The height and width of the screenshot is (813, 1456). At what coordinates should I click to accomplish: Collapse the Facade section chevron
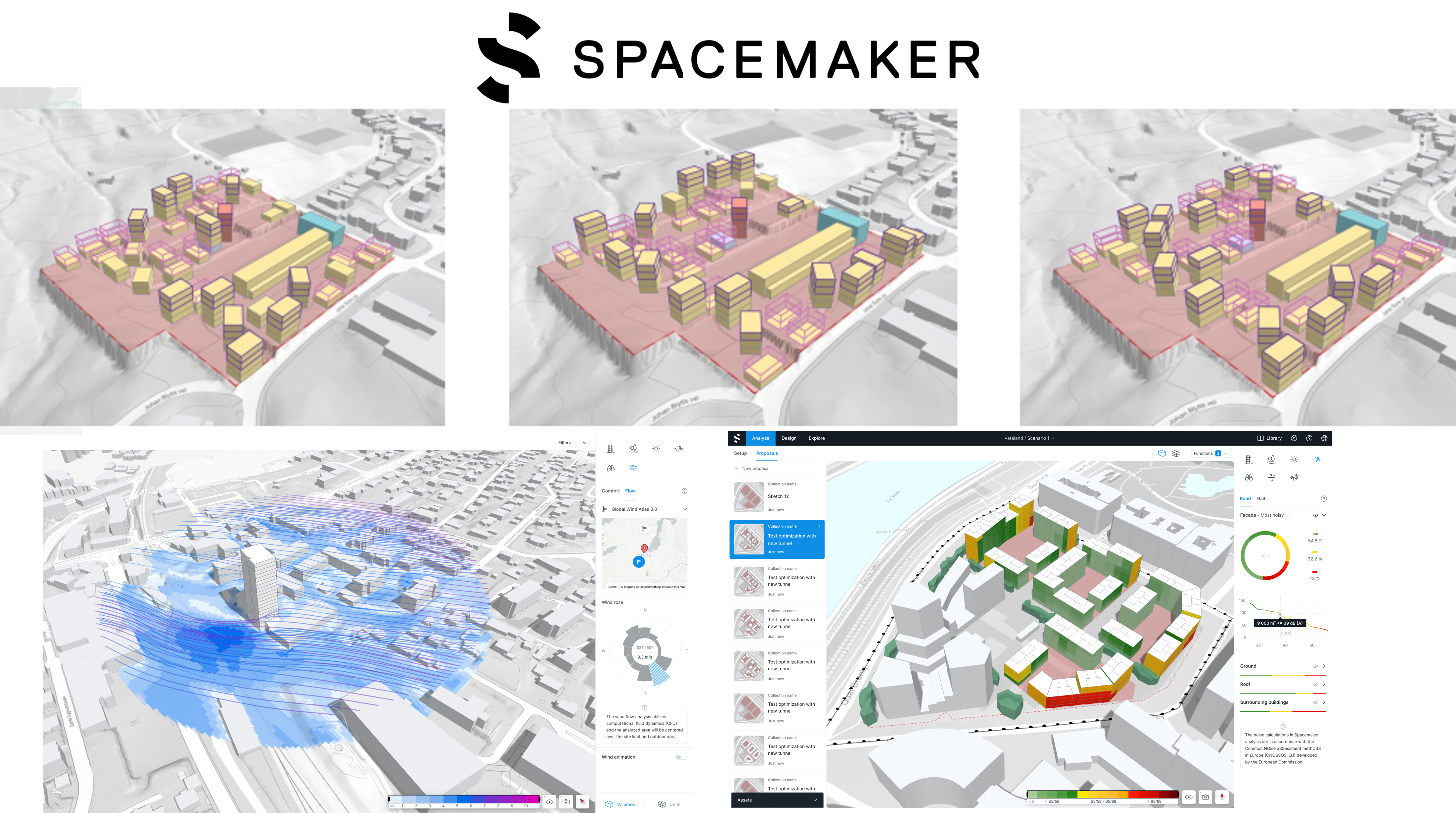(1324, 515)
